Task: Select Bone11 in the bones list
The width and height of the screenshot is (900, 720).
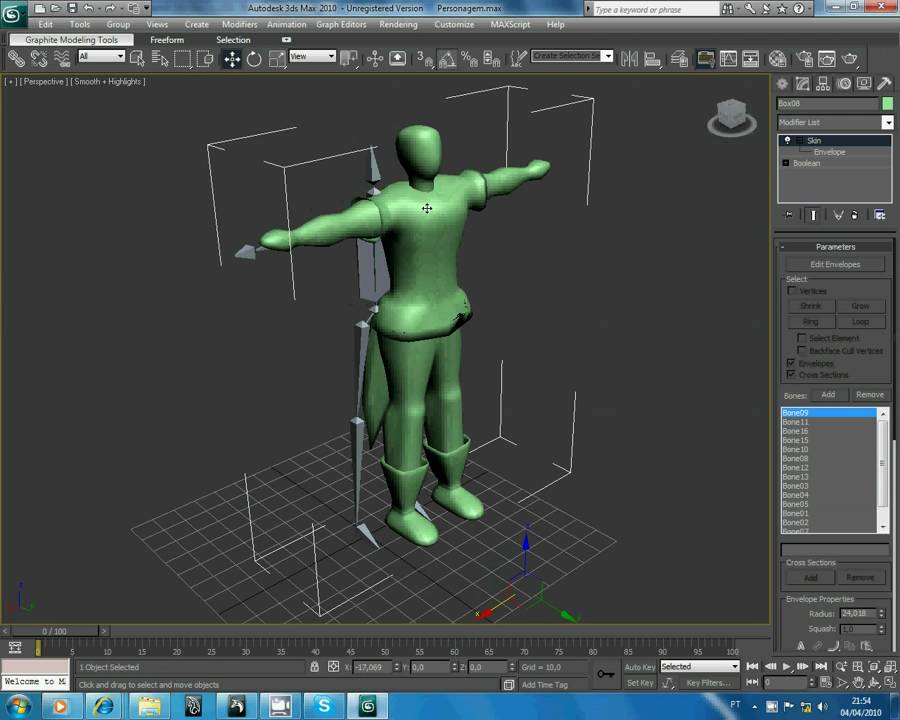Action: [x=796, y=422]
